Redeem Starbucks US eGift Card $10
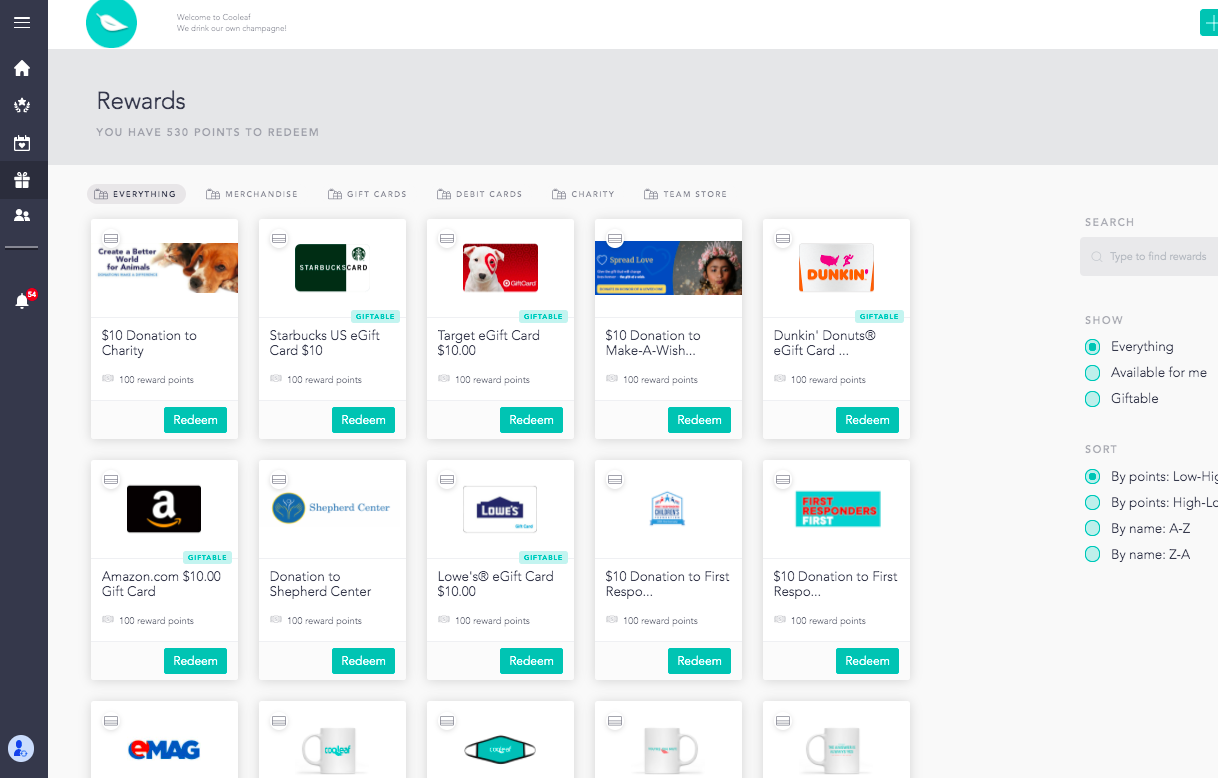Image resolution: width=1218 pixels, height=778 pixels. click(363, 420)
